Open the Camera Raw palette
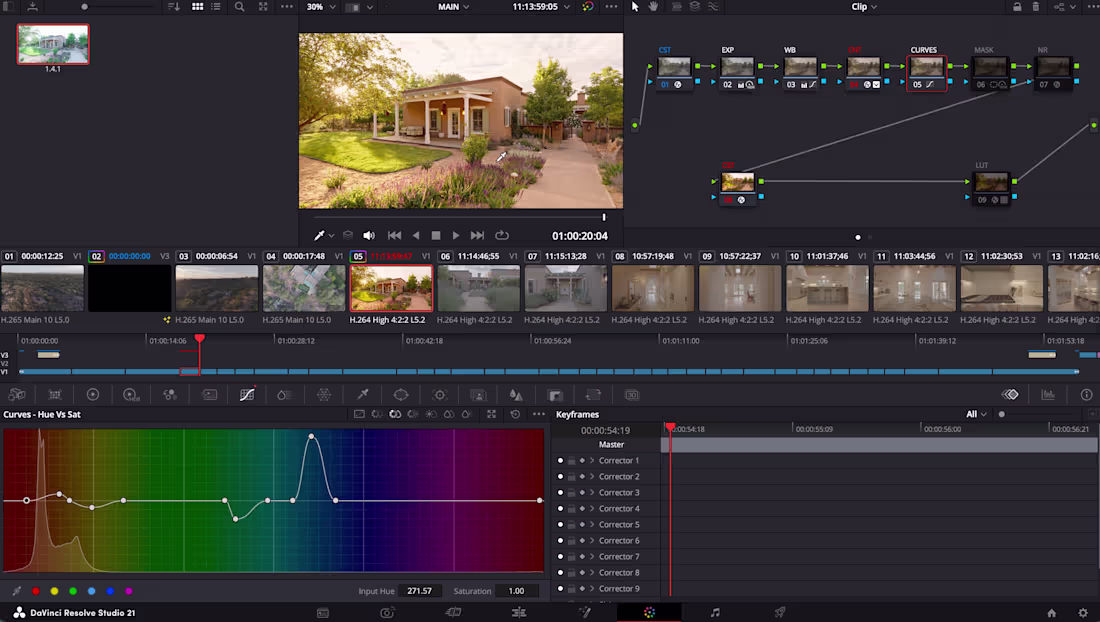Viewport: 1100px width, 622px height. click(17, 395)
